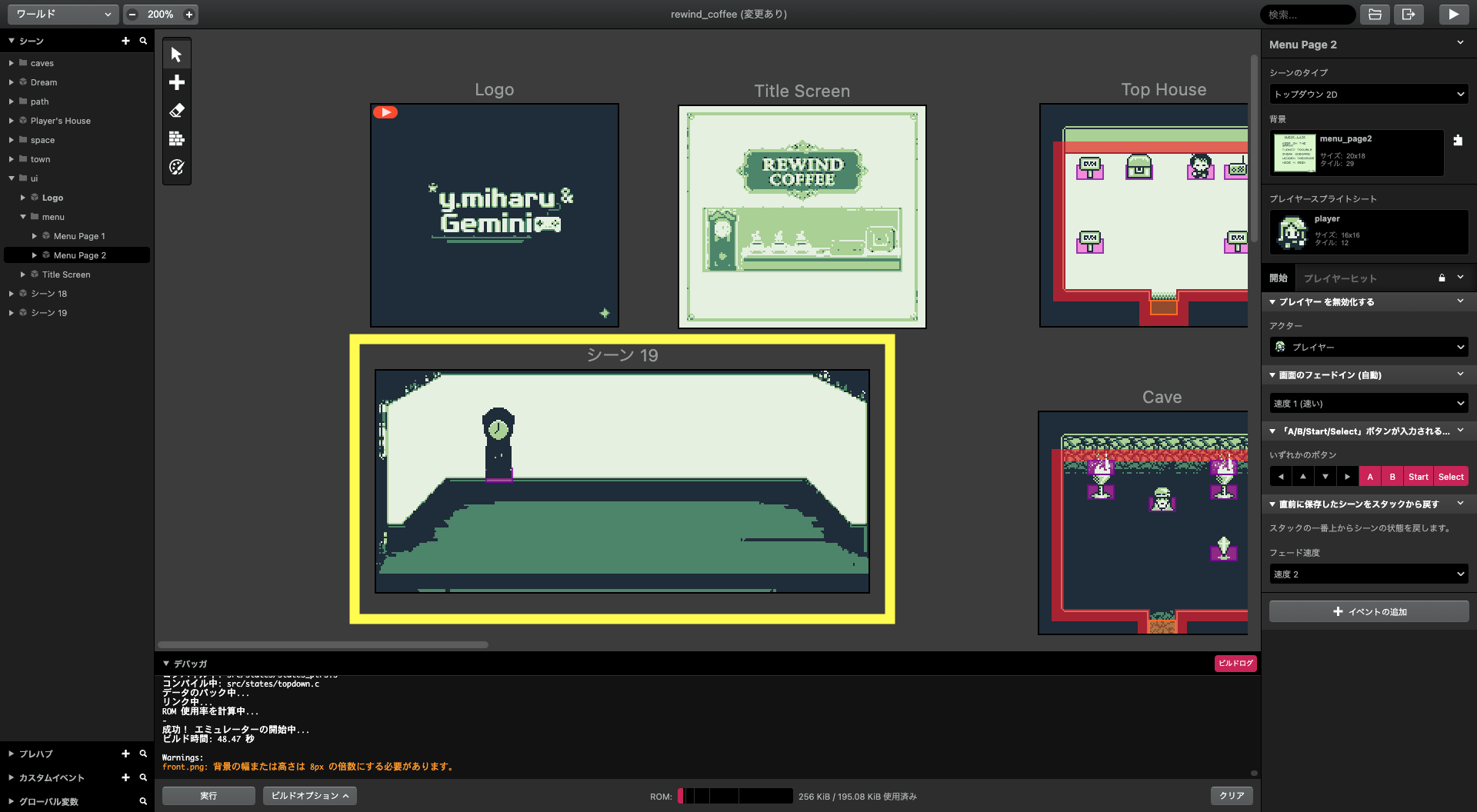Click the ROM usage bar
Screen dimensions: 1477x812
[x=735, y=796]
